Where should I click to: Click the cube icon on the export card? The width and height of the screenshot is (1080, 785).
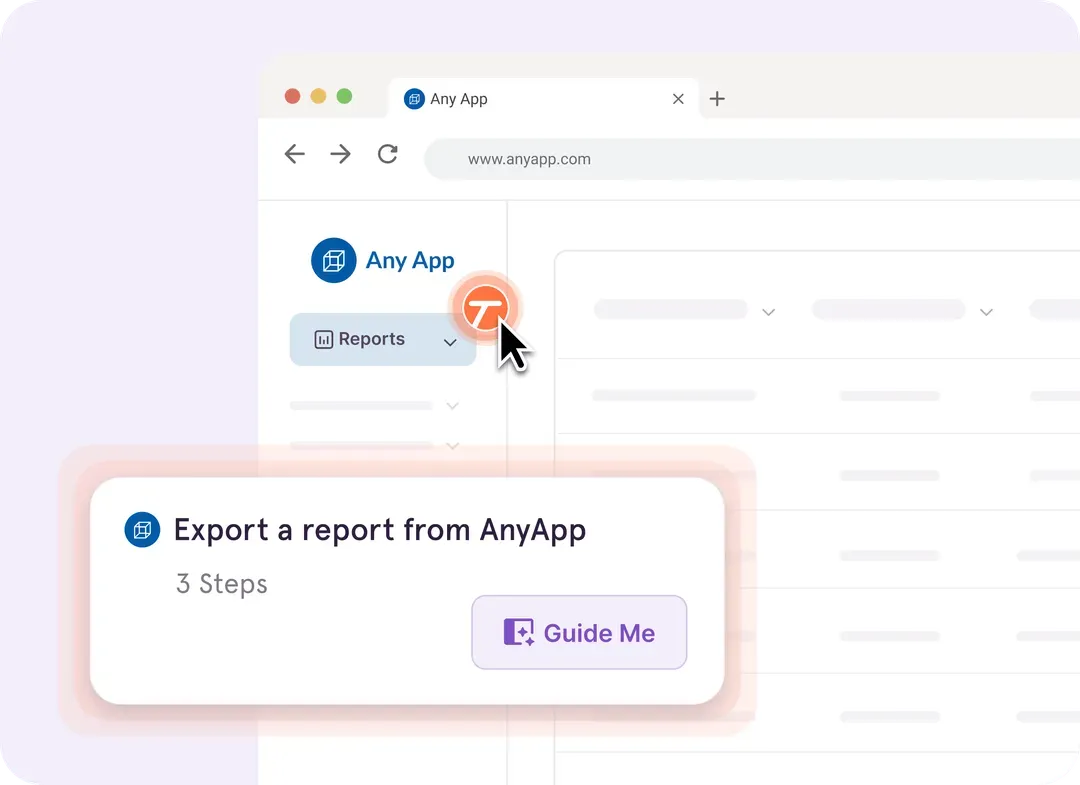tap(142, 530)
